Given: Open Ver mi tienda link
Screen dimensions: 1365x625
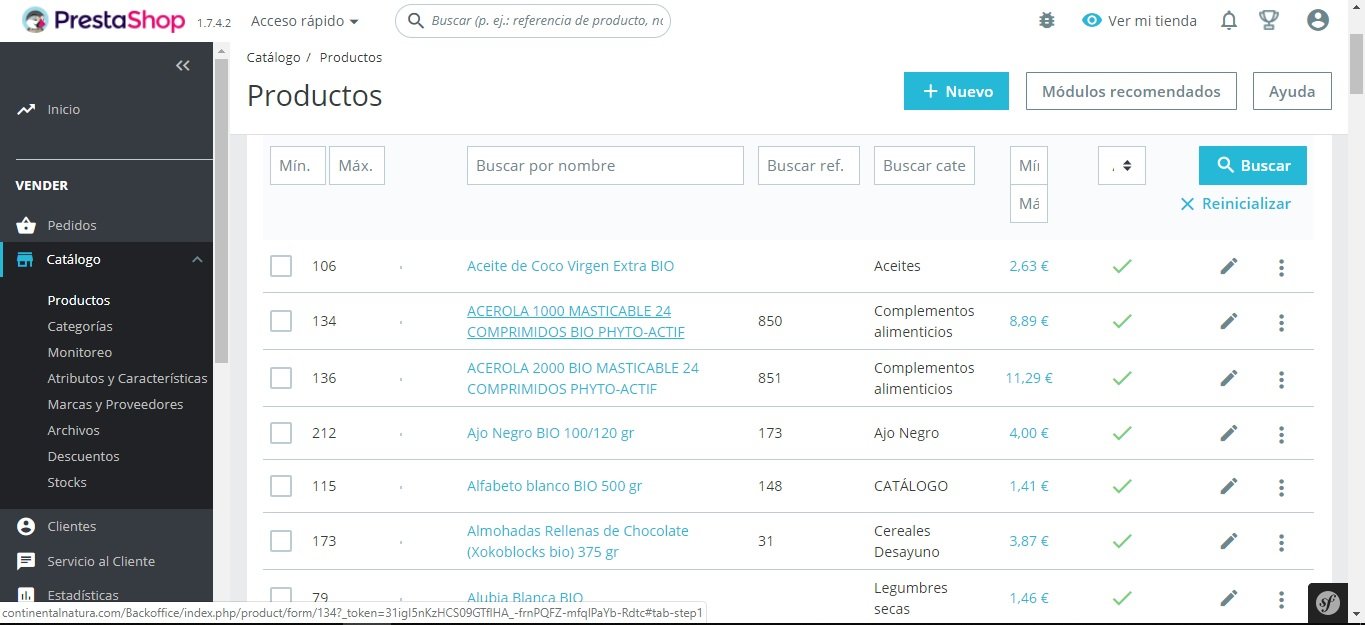Looking at the screenshot, I should point(1140,20).
